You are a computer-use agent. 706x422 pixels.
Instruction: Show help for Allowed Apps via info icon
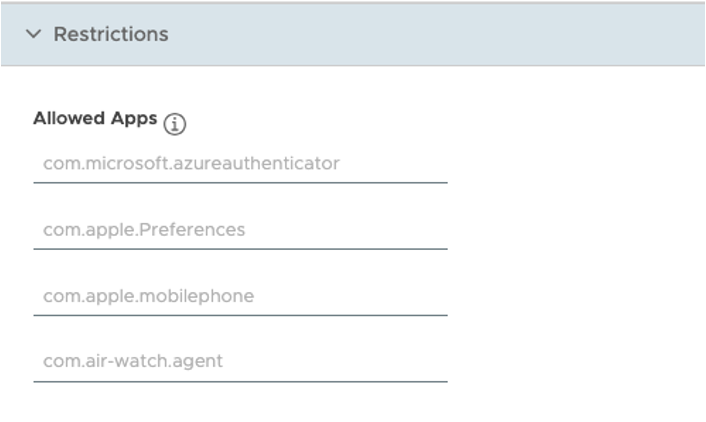(176, 124)
